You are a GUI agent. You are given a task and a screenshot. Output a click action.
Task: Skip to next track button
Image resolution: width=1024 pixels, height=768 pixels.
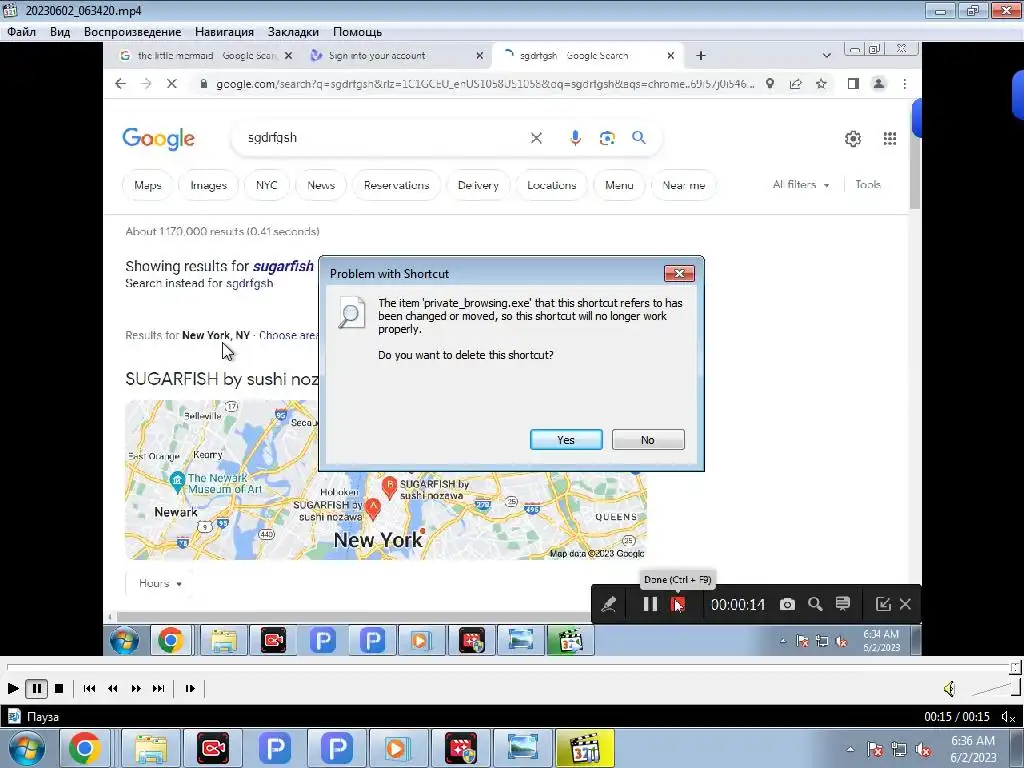tap(159, 688)
